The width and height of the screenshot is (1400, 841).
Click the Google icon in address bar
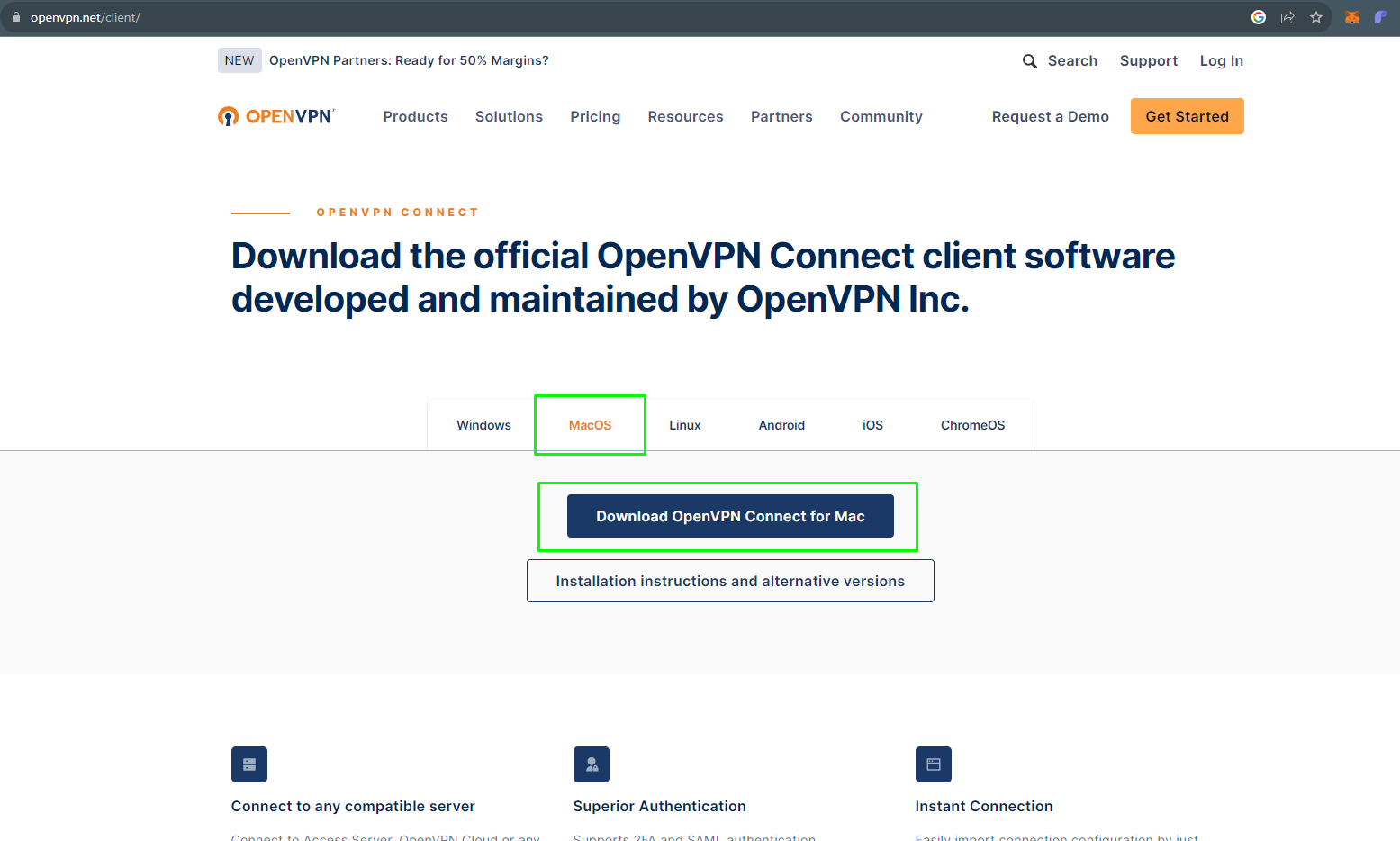coord(1259,17)
